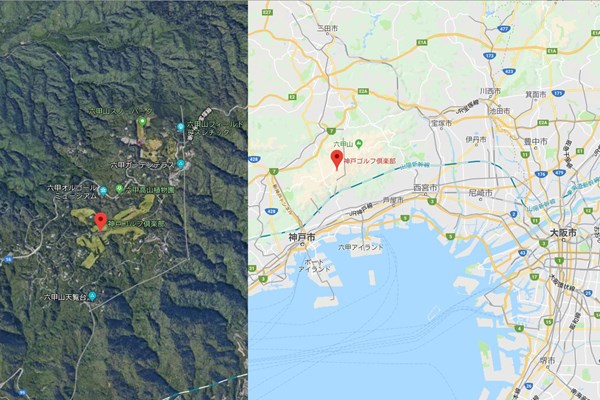Click the 三田市 city label
Viewport: 600px width, 400px height.
[x=328, y=28]
